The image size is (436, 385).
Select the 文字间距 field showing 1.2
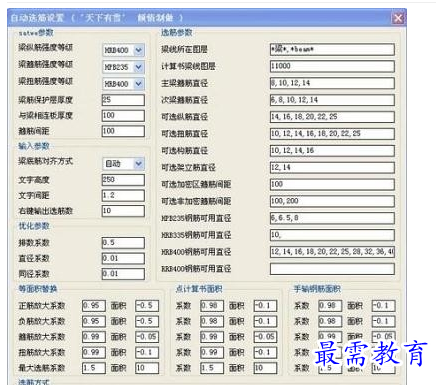click(x=123, y=195)
